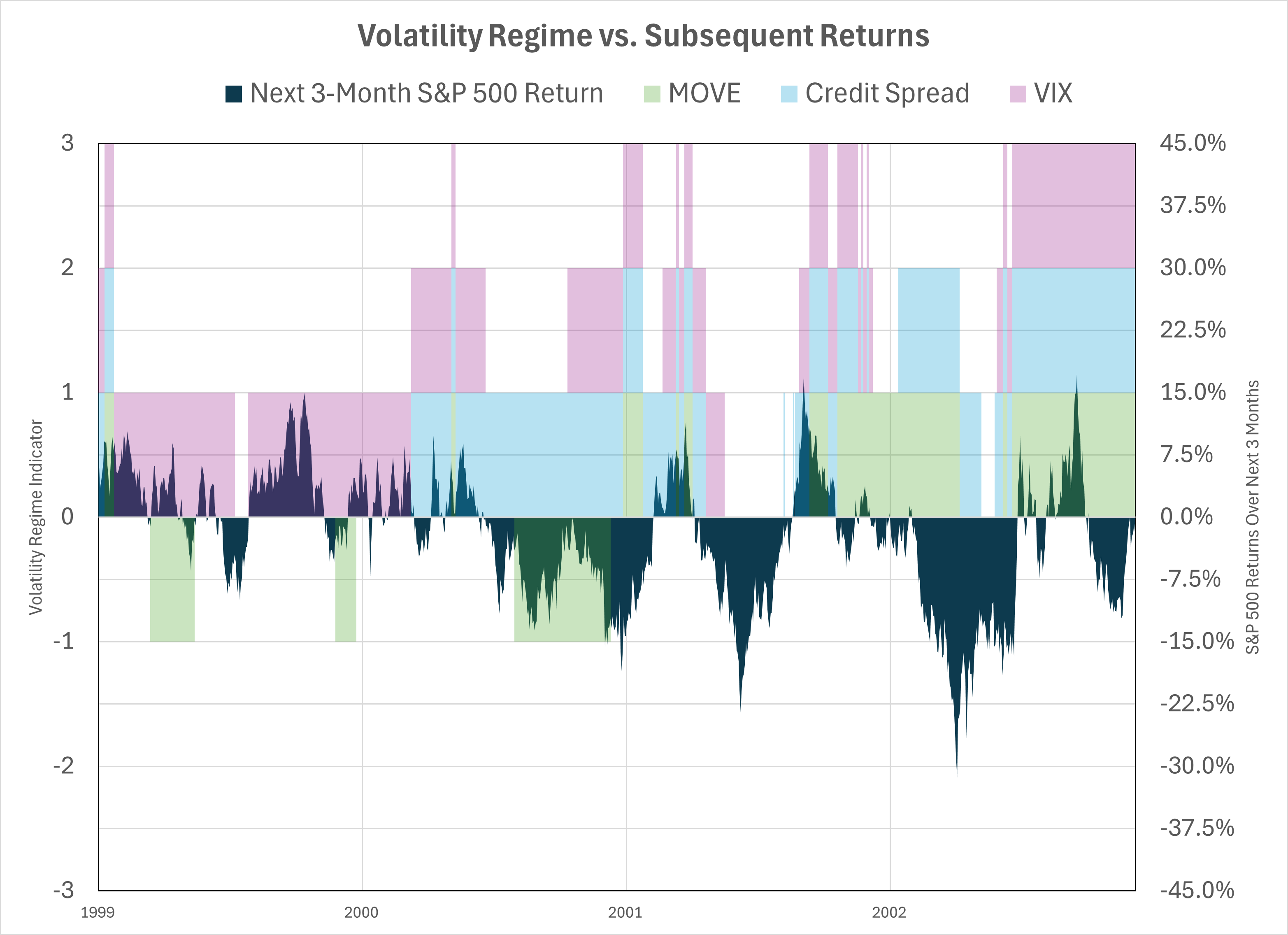1288x935 pixels.
Task: Click the 2002 label on the horizontal axis
Action: pyautogui.click(x=889, y=912)
